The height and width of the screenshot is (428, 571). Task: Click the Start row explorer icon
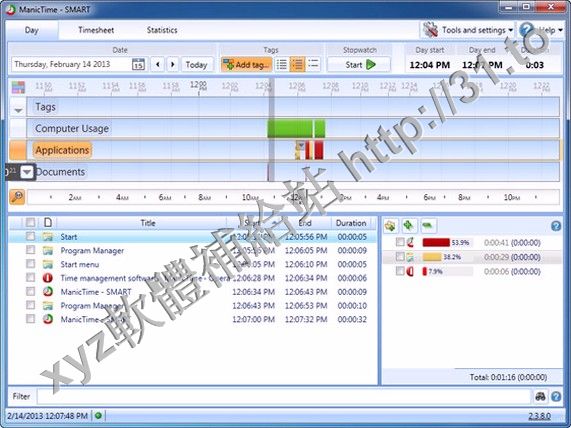coord(47,237)
